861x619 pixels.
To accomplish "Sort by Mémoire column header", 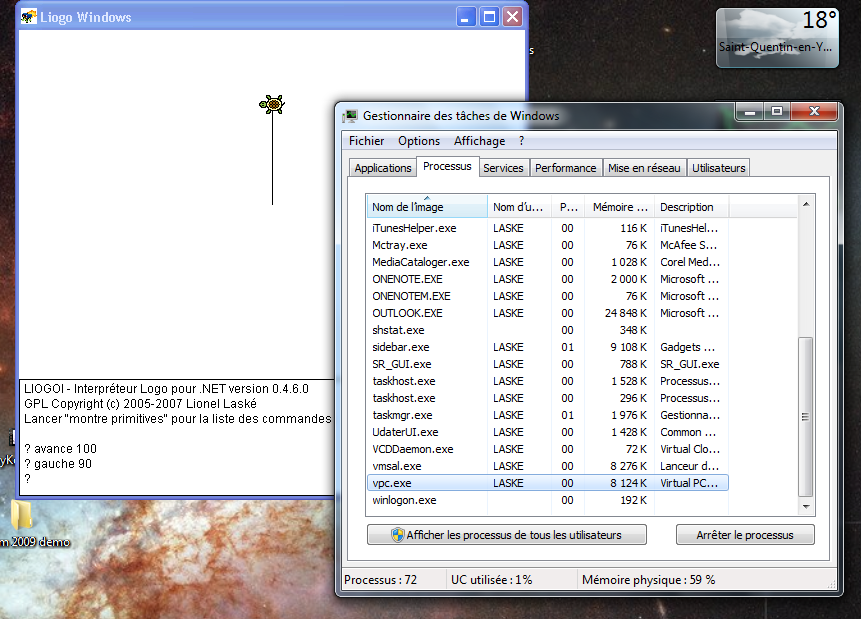I will tap(619, 207).
